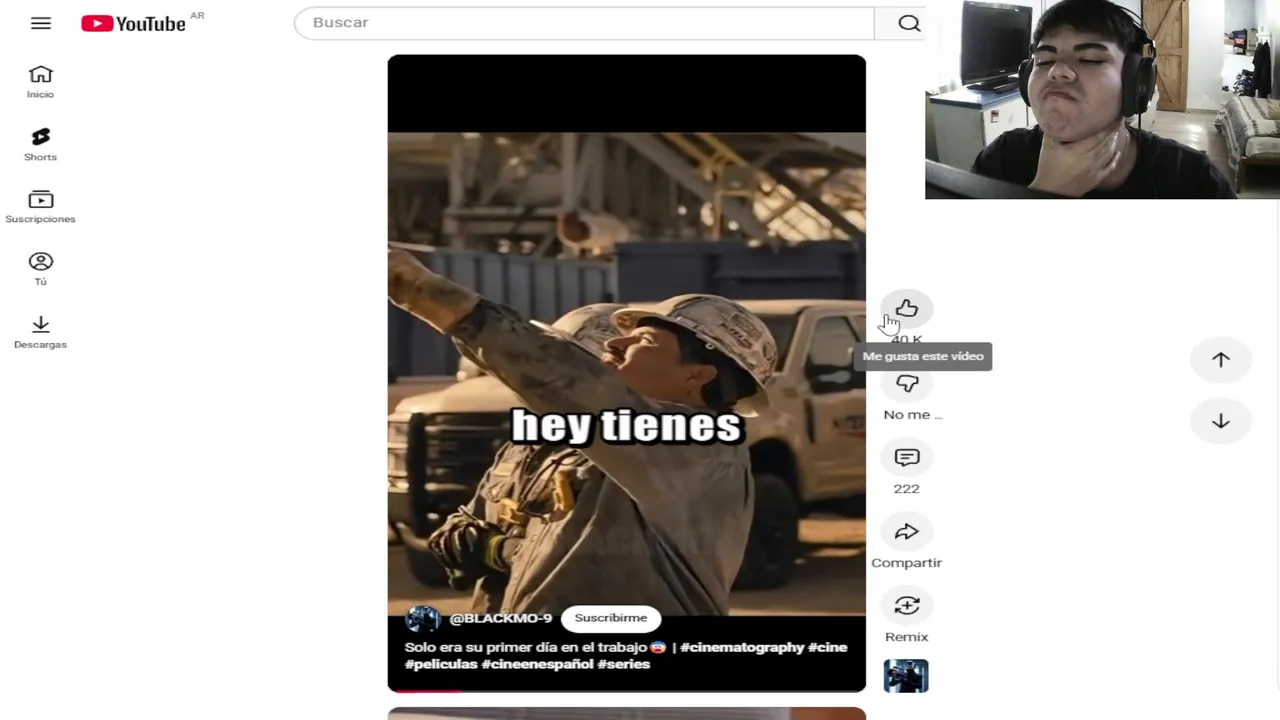Go to next Short with down arrow
The height and width of the screenshot is (720, 1280).
tap(1221, 421)
